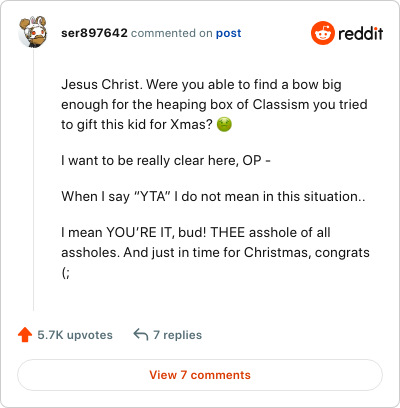The height and width of the screenshot is (408, 400).
Task: Click the nauseated face emoji
Action: [x=224, y=125]
